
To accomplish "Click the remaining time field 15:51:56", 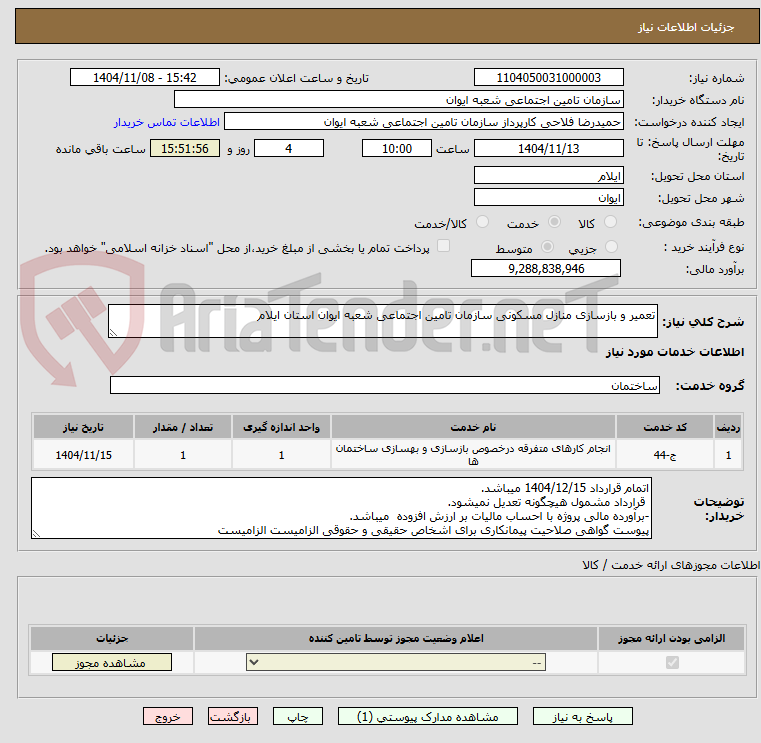I will (x=185, y=149).
